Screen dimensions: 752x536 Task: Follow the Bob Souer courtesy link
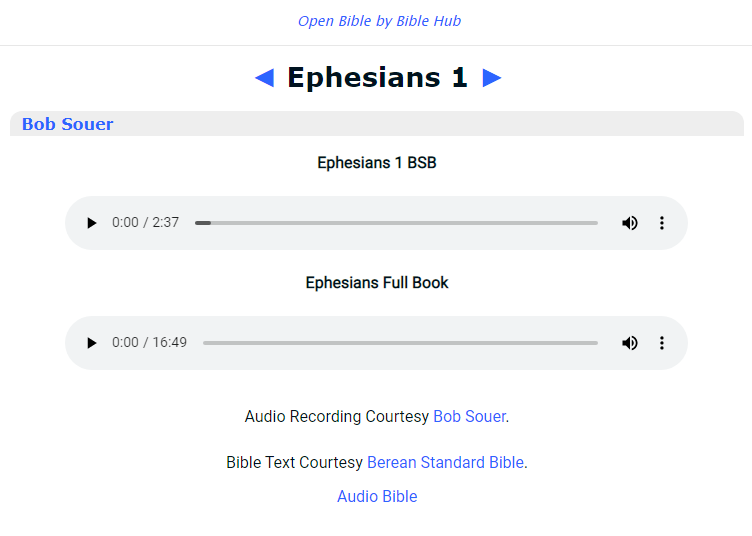pyautogui.click(x=469, y=417)
